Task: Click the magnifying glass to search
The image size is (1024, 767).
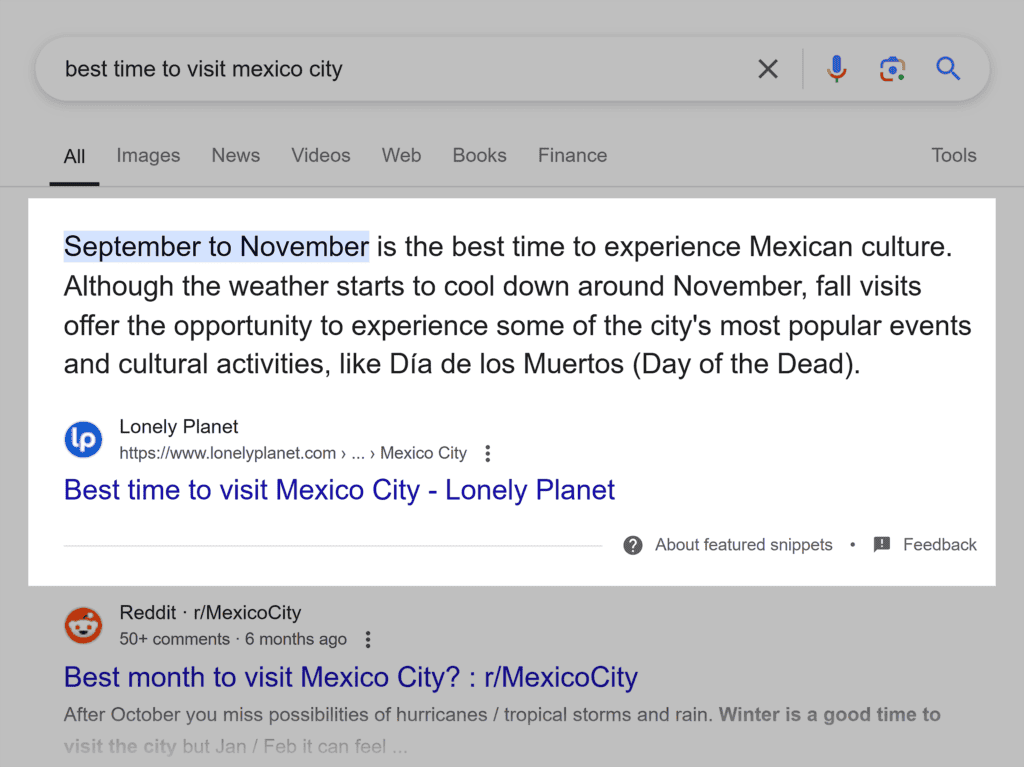Action: [947, 68]
